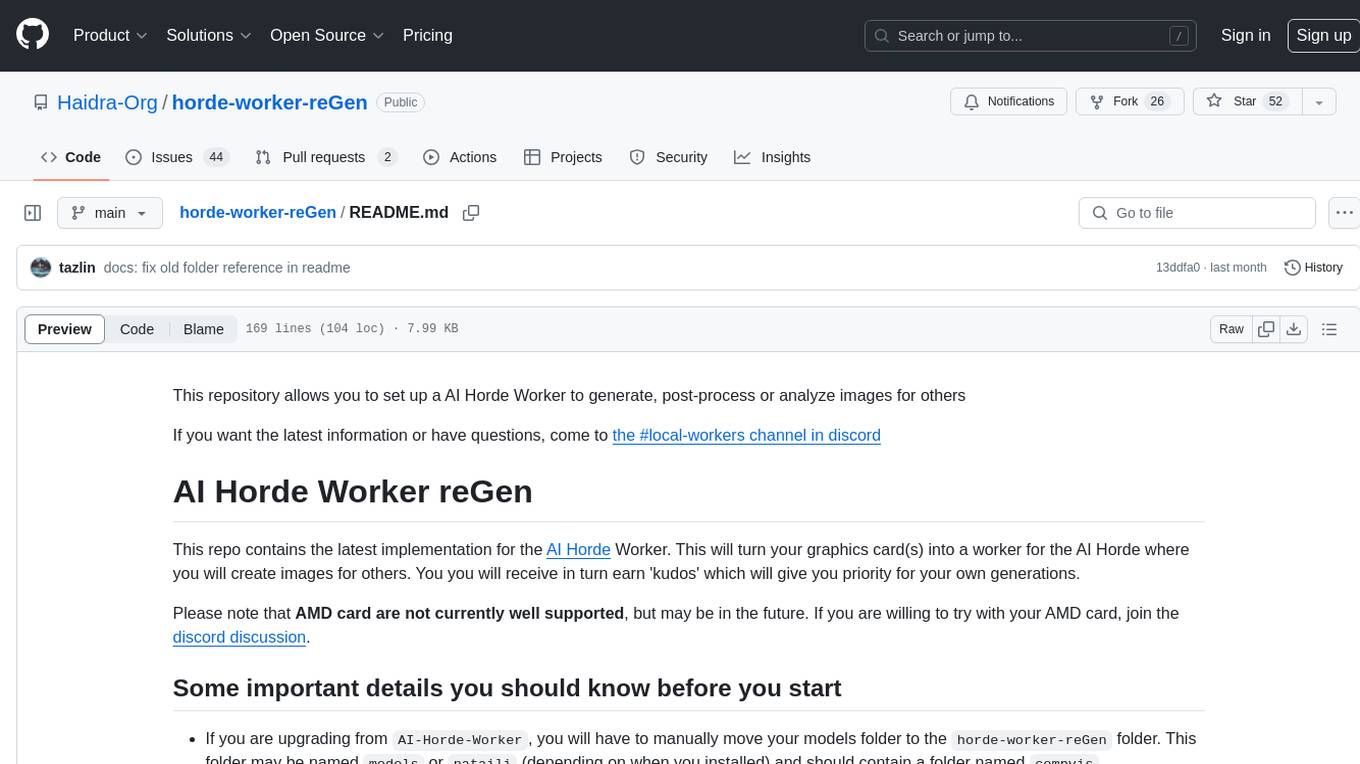Focus the Search or jump to field

pyautogui.click(x=1032, y=35)
